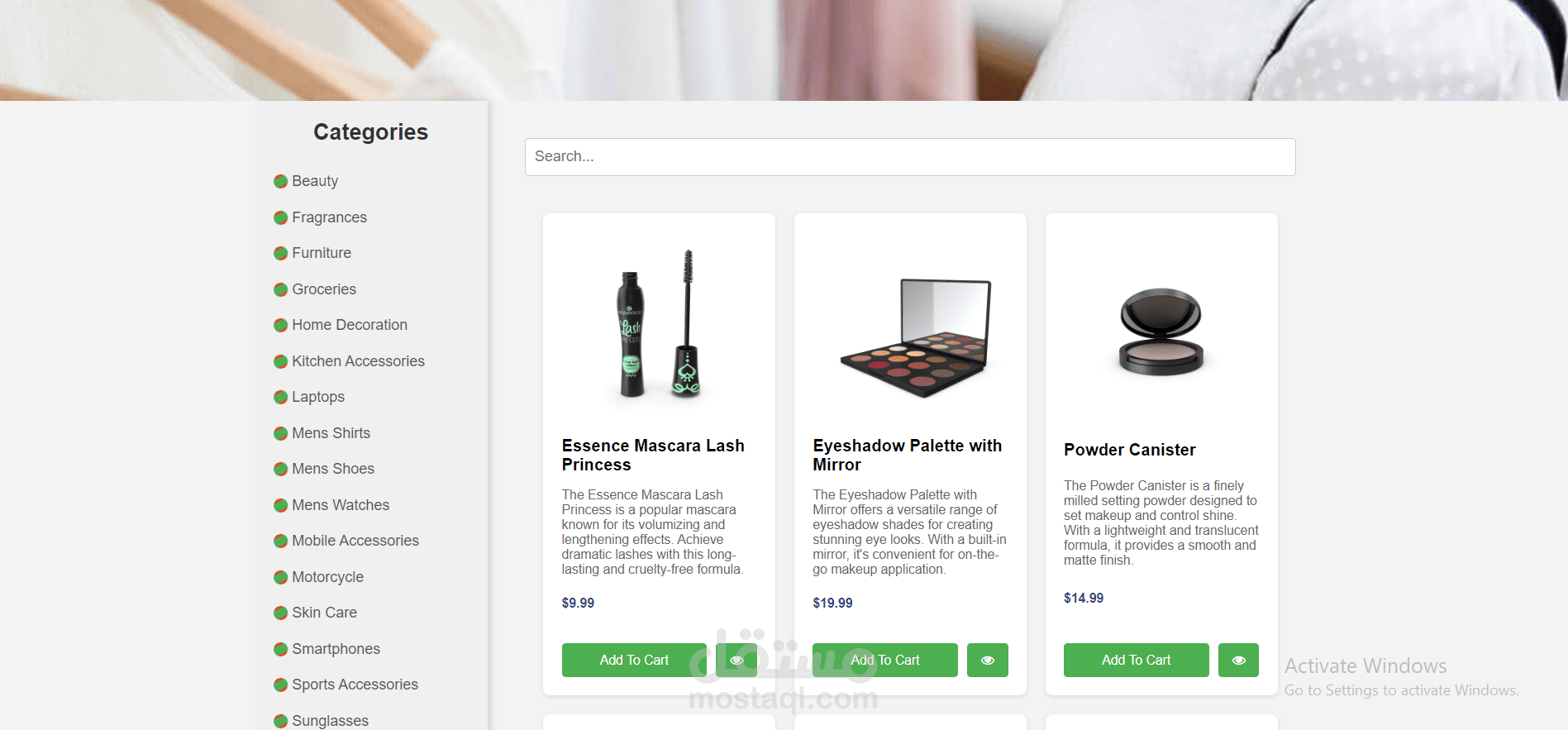
Task: Click the green dot icon beside Laptops
Action: (280, 397)
